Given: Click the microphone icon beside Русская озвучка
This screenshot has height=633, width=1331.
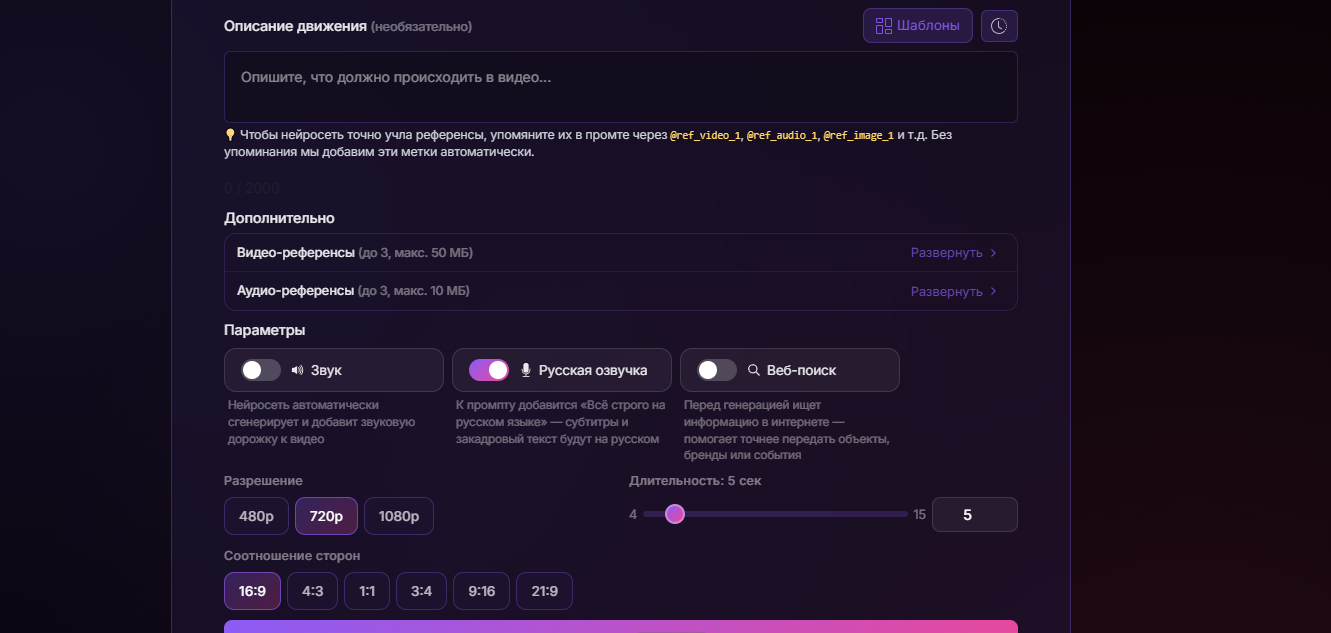Looking at the screenshot, I should (526, 370).
